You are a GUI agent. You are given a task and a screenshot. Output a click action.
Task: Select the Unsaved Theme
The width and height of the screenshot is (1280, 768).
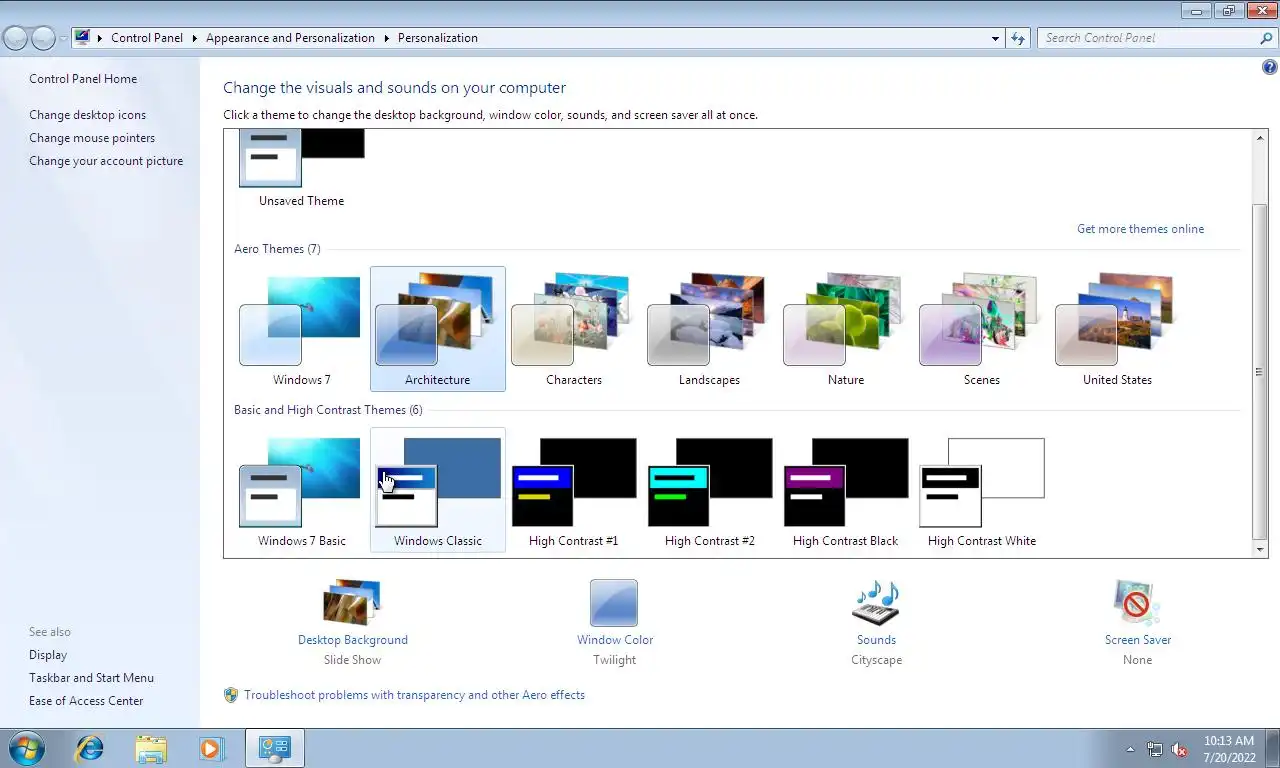click(301, 170)
